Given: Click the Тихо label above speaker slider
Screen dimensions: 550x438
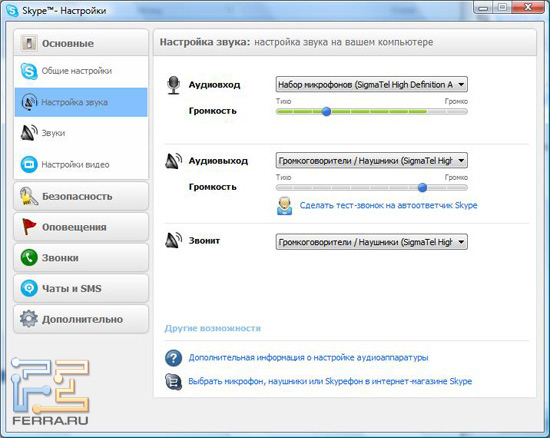Looking at the screenshot, I should (283, 177).
